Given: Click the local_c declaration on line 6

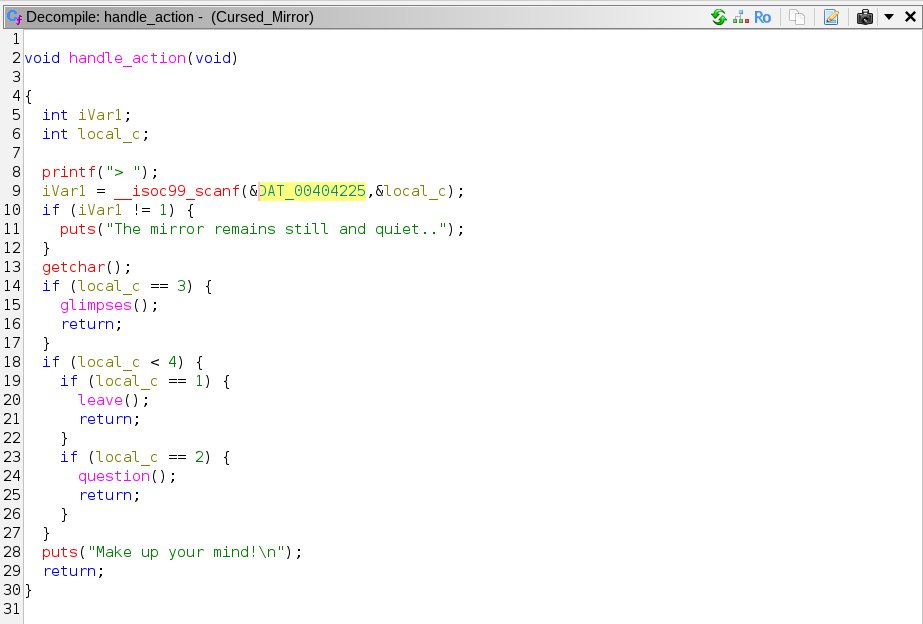Looking at the screenshot, I should 109,135.
